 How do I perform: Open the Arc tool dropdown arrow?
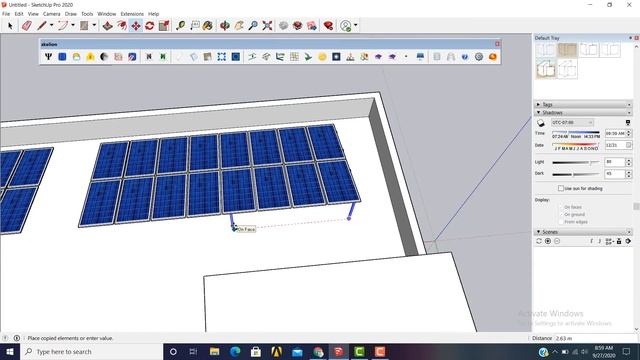point(73,25)
